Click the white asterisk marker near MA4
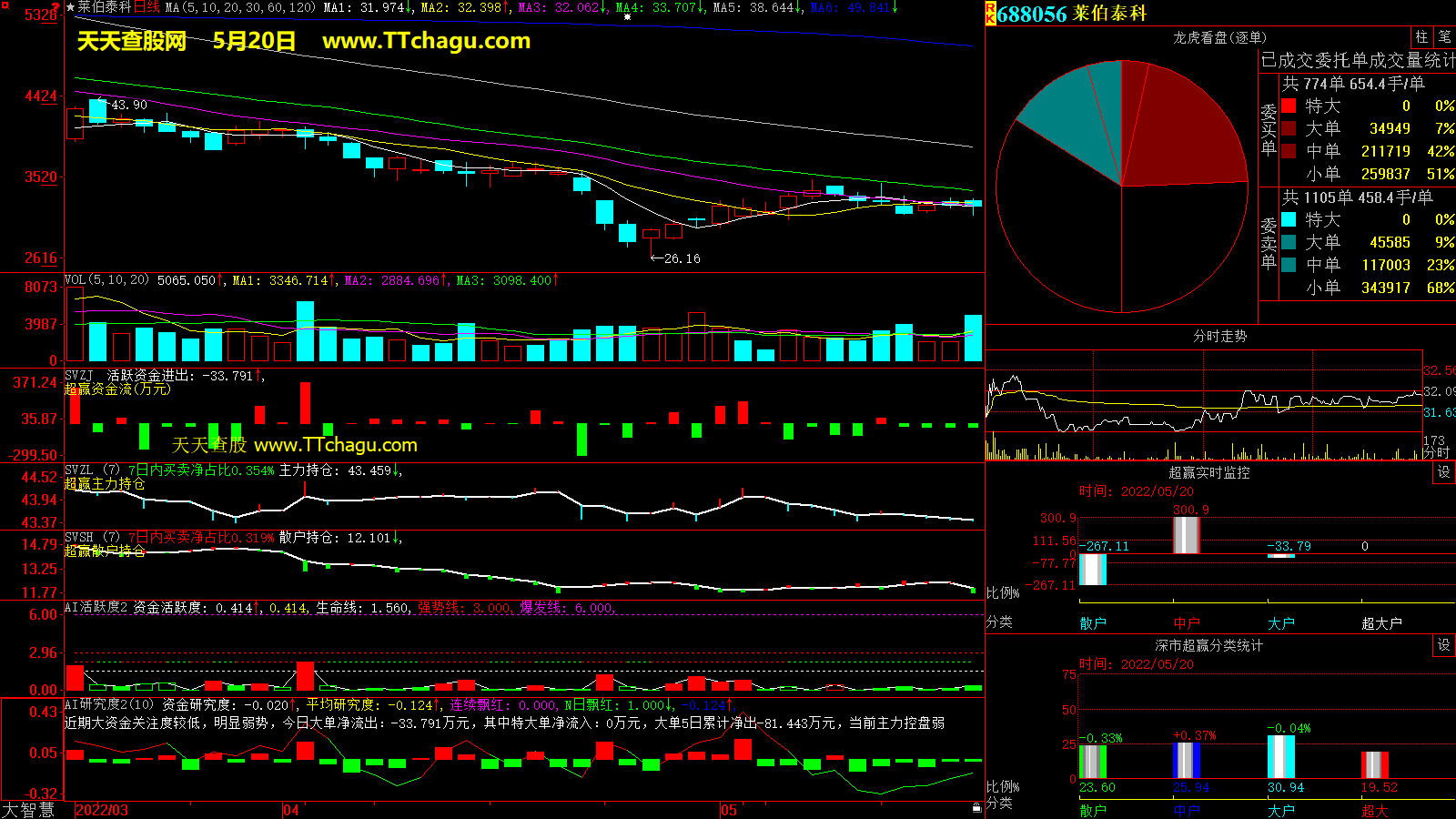The image size is (1456, 819). point(627,17)
